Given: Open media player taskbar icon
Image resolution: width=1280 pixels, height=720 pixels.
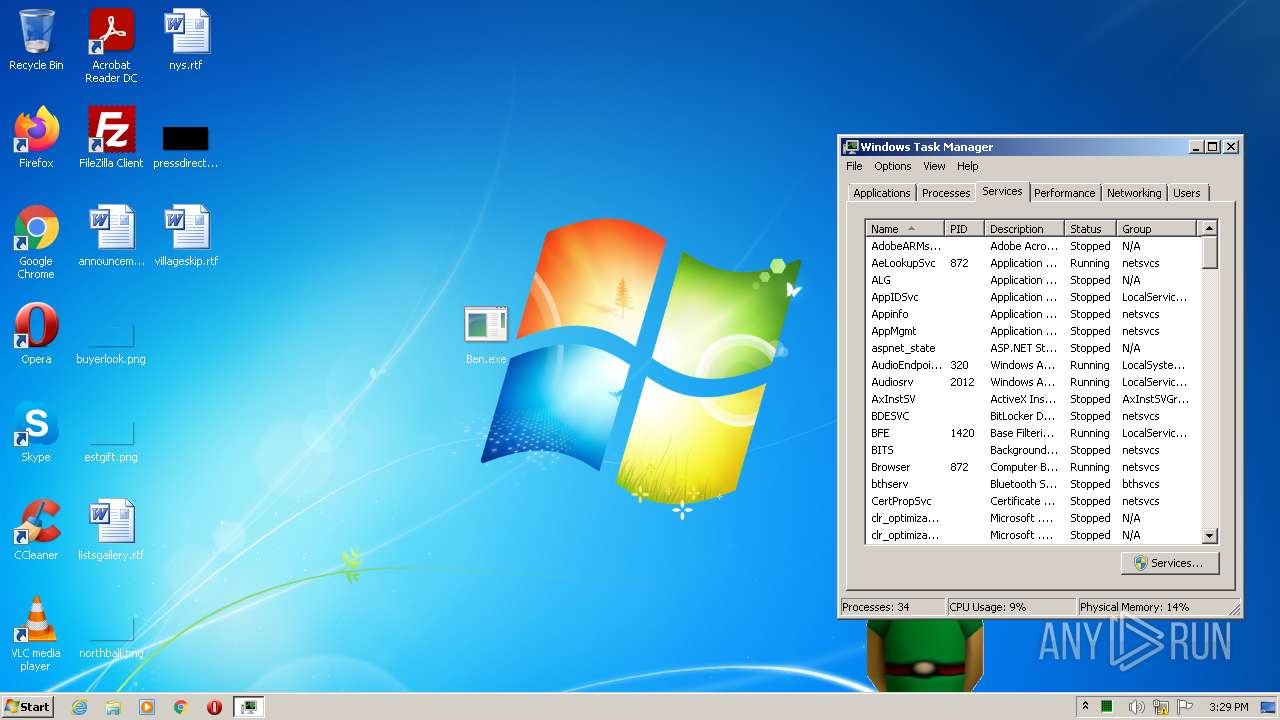Looking at the screenshot, I should (x=147, y=706).
